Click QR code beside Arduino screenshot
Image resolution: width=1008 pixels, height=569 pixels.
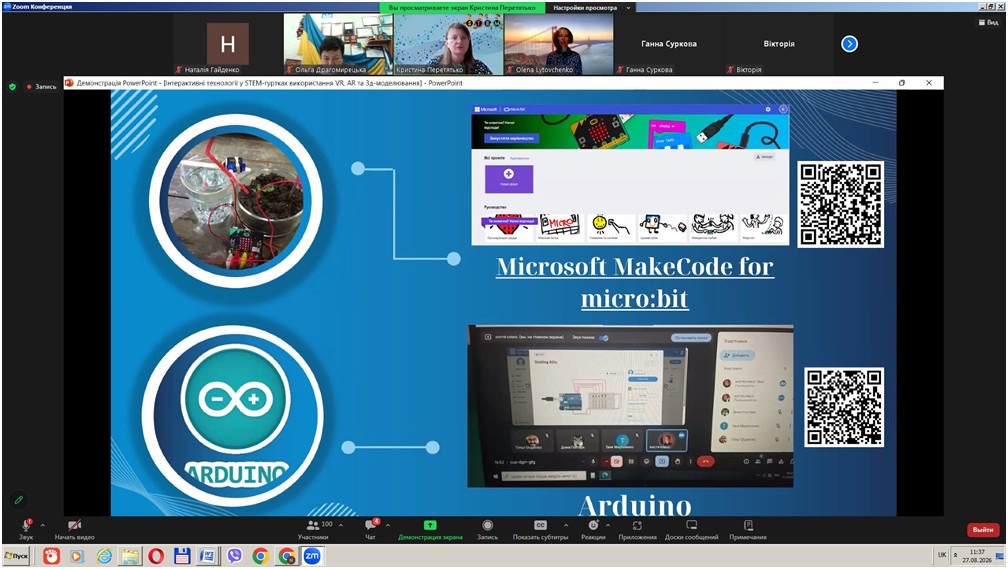843,407
